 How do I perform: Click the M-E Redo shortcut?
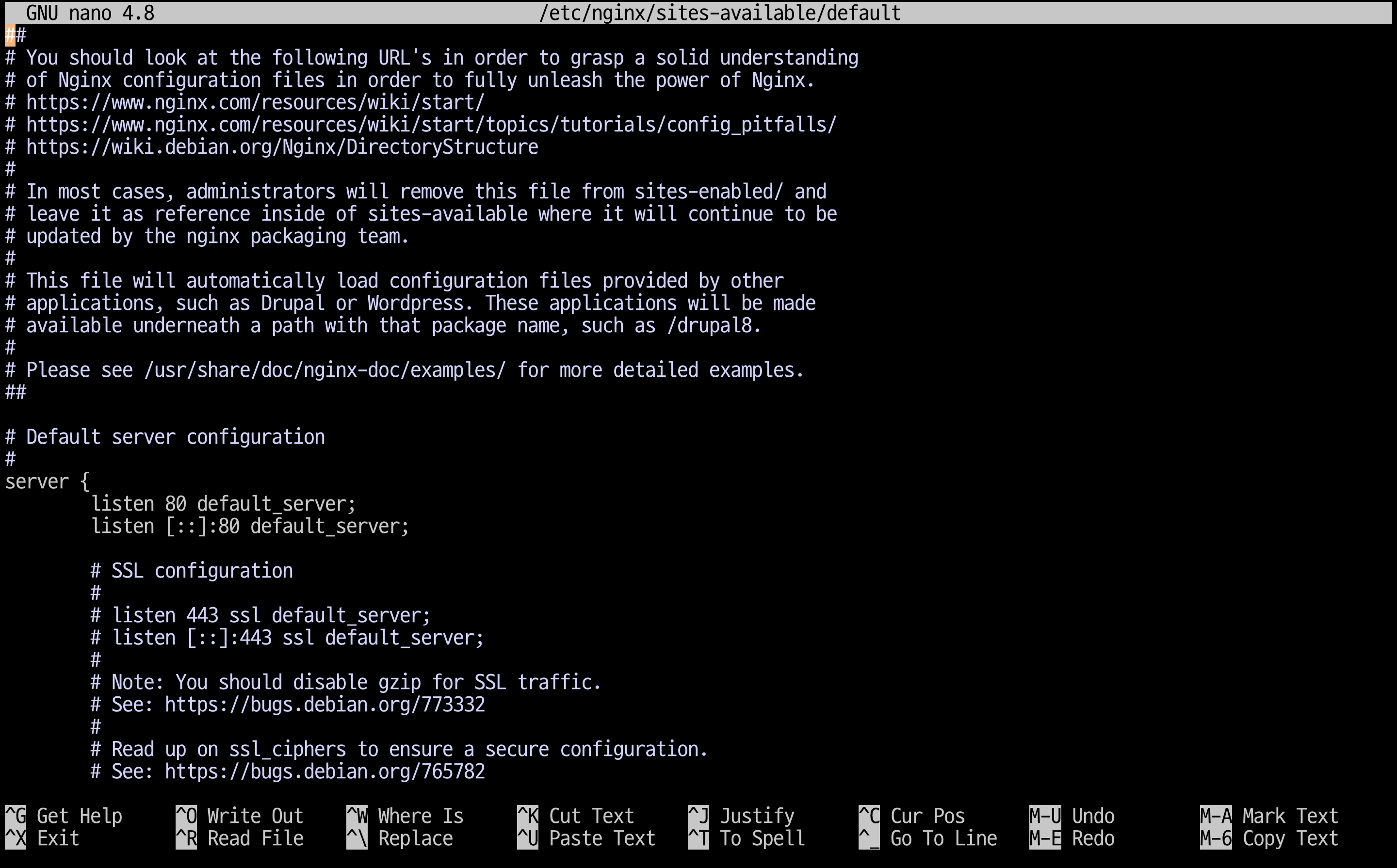click(1072, 838)
